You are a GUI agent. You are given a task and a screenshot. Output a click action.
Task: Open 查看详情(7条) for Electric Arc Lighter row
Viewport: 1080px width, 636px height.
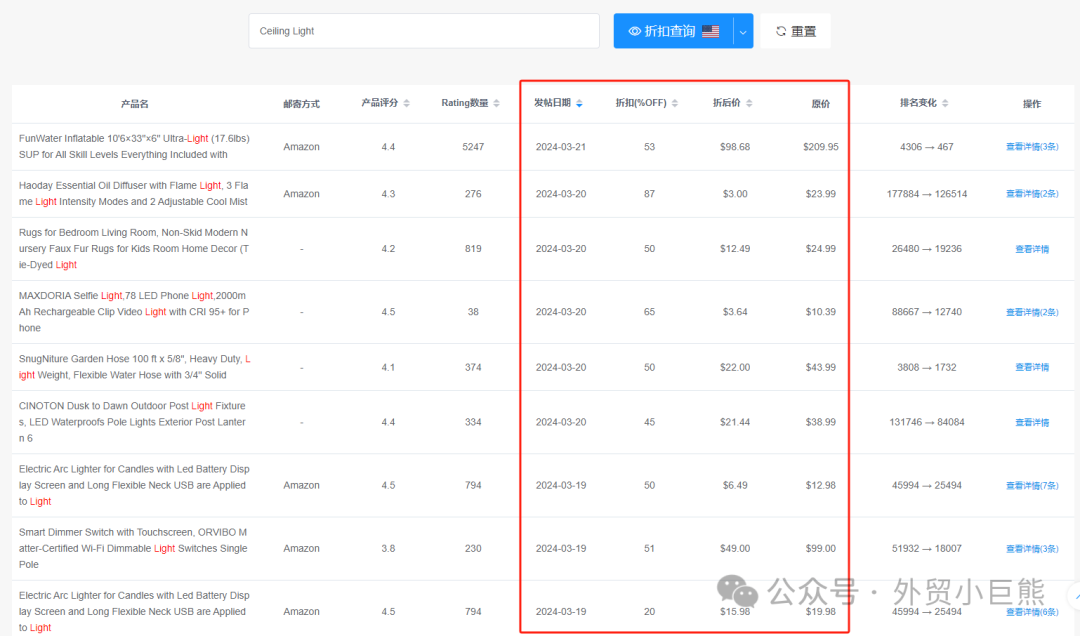[1032, 486]
